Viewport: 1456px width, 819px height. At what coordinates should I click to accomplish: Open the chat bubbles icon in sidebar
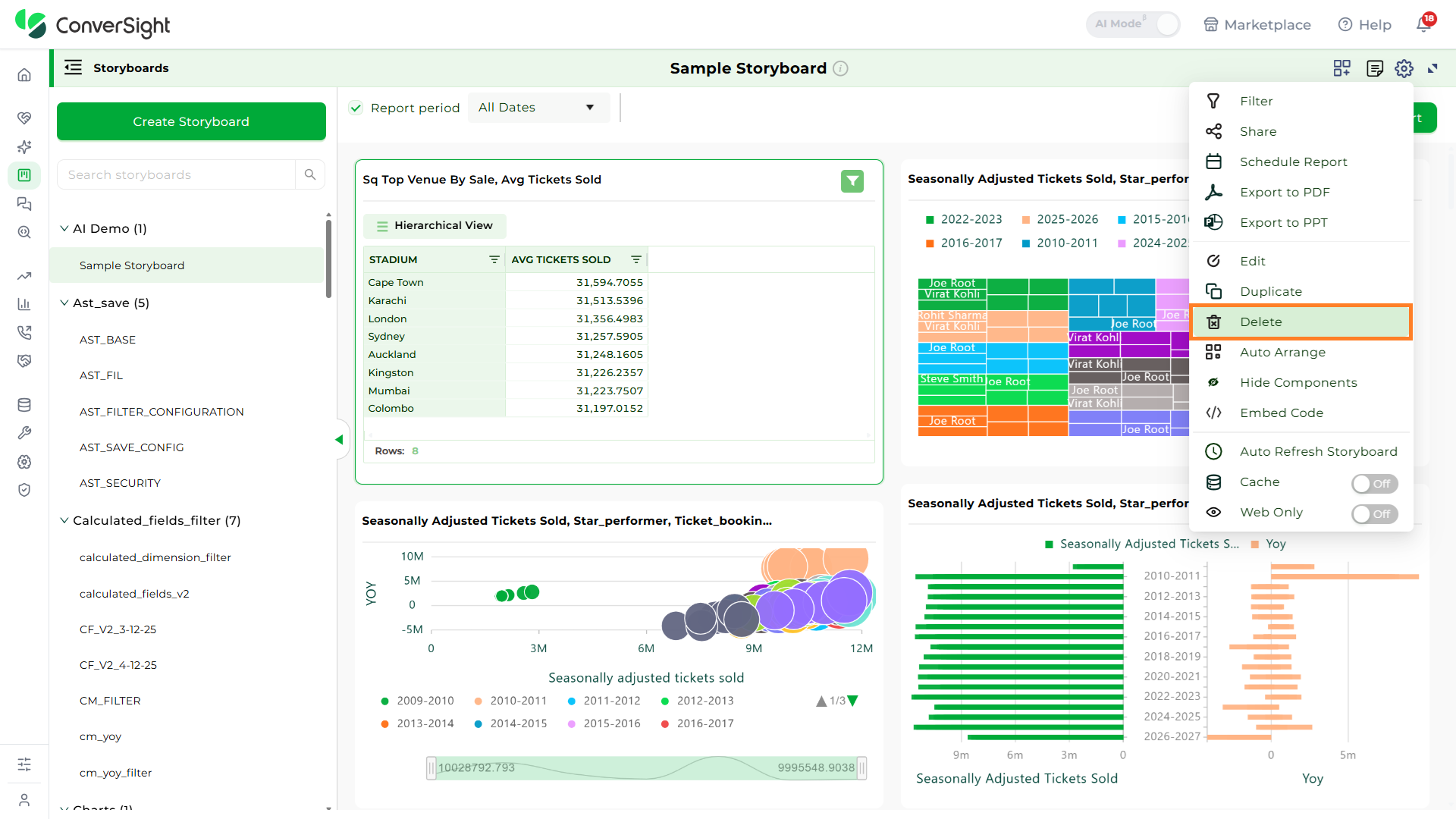click(x=24, y=203)
